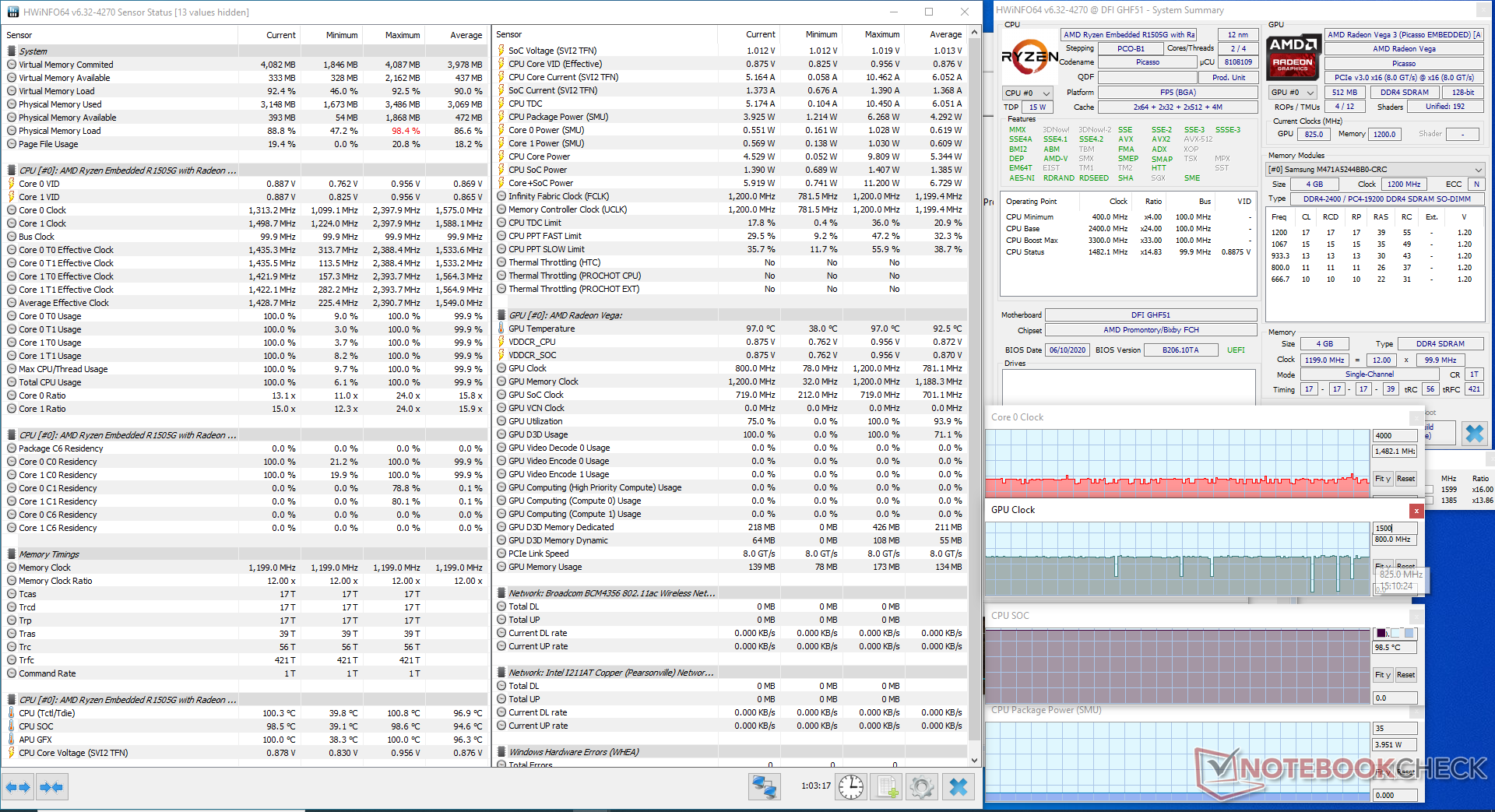The image size is (1495, 812).
Task: Click the collapse columns inward-arrows icon
Action: click(51, 787)
